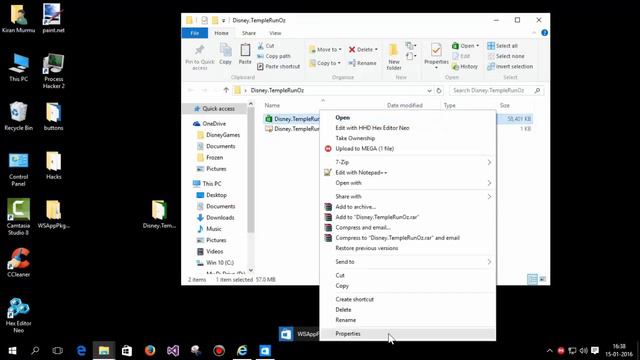The width and height of the screenshot is (640, 360).
Task: Expand the Share with submenu
Action: point(408,196)
